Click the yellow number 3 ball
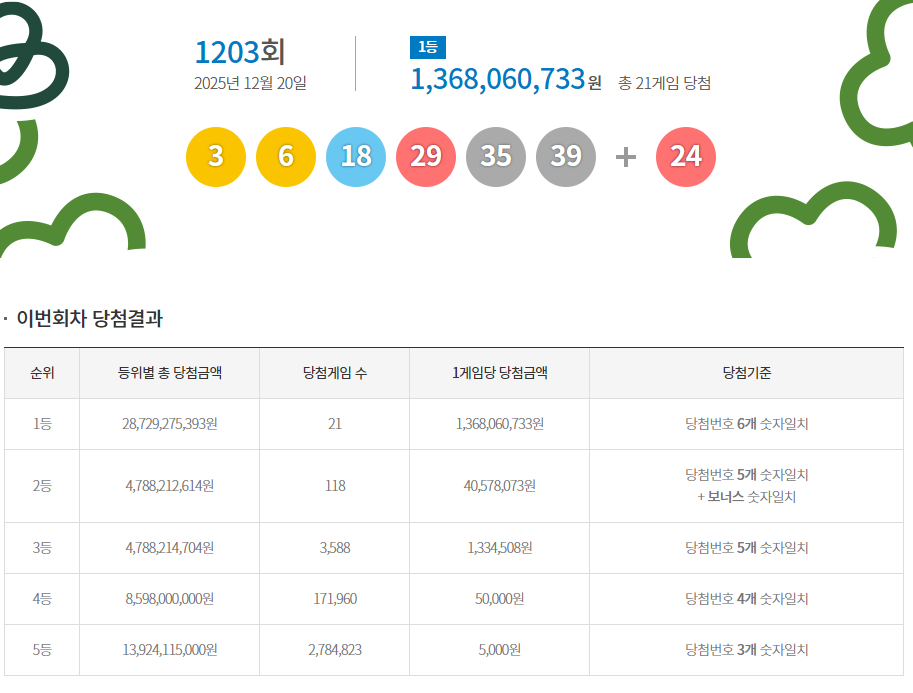Screen dimensions: 913x693 point(216,157)
